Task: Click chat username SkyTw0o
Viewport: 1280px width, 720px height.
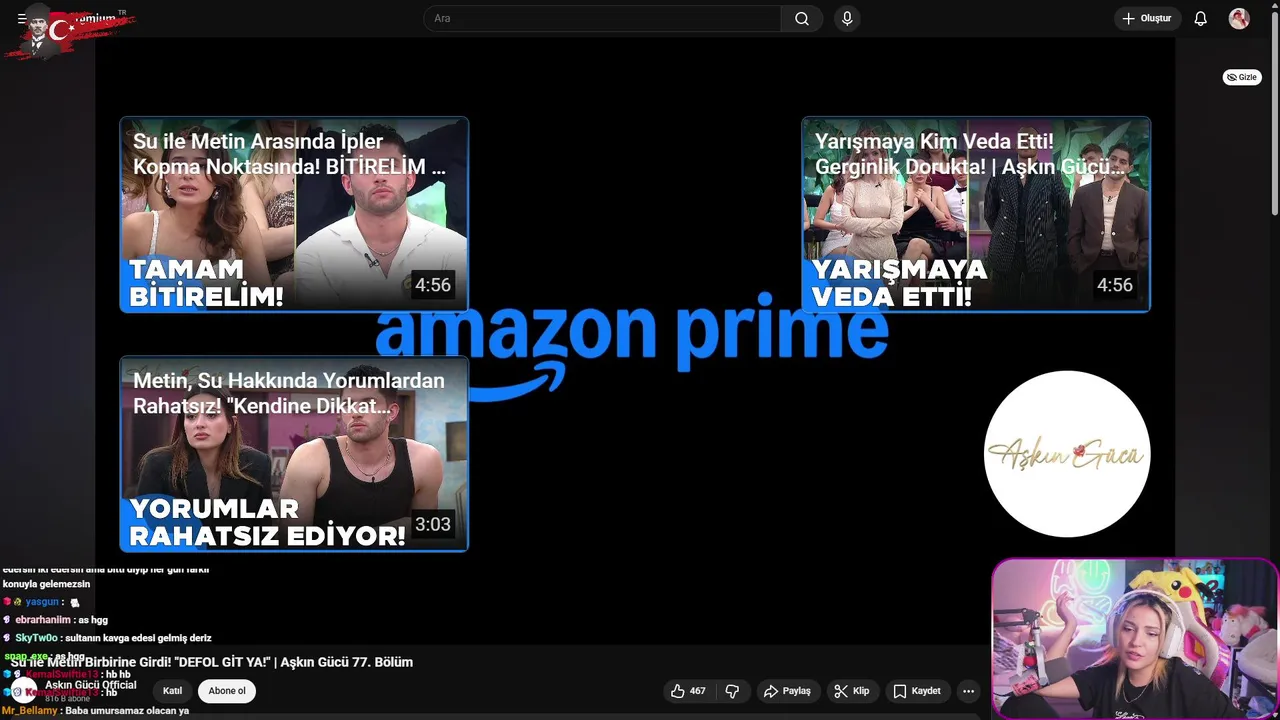Action: (x=36, y=638)
